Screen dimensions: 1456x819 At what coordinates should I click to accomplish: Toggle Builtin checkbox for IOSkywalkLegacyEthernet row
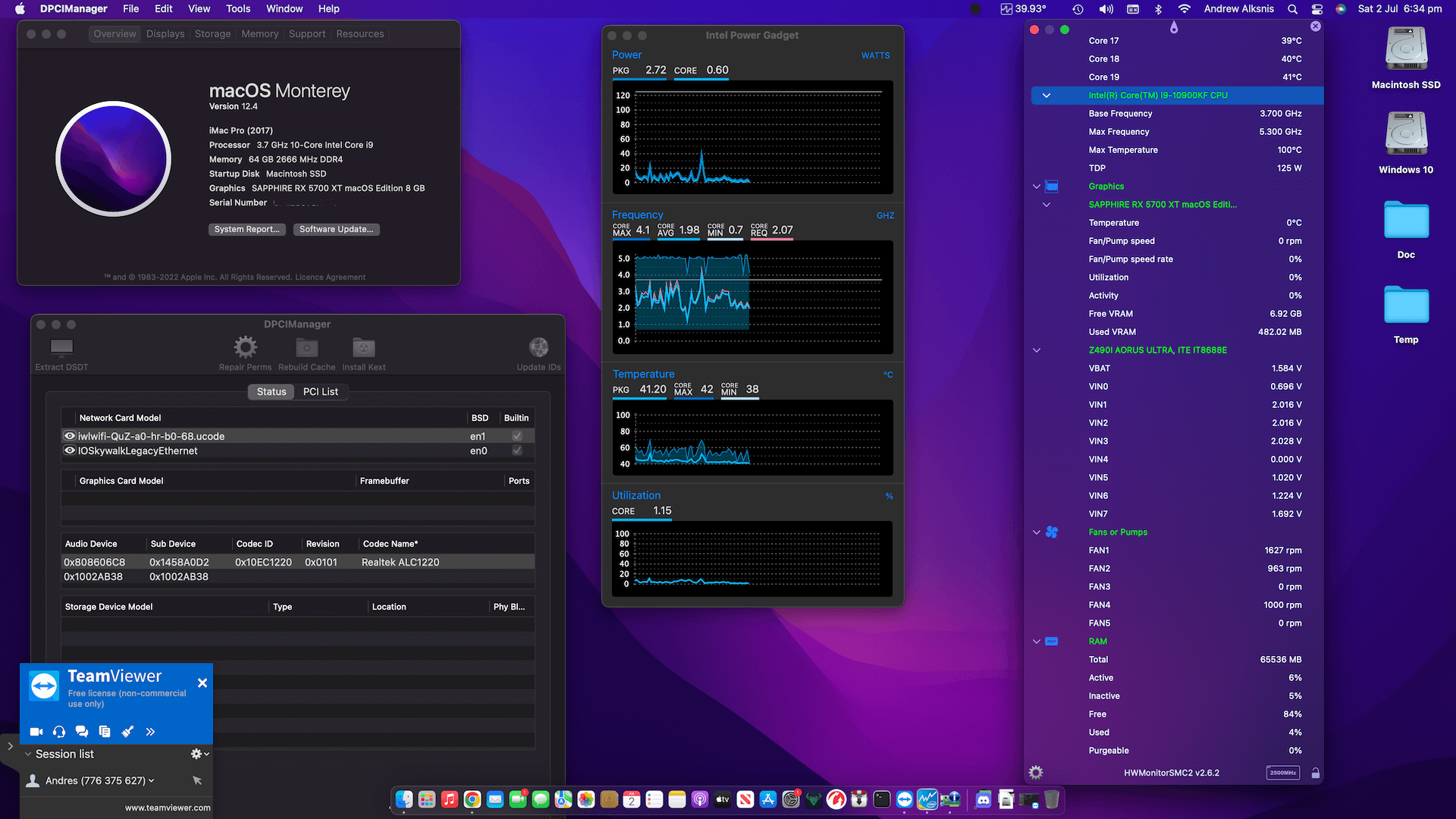(x=517, y=450)
